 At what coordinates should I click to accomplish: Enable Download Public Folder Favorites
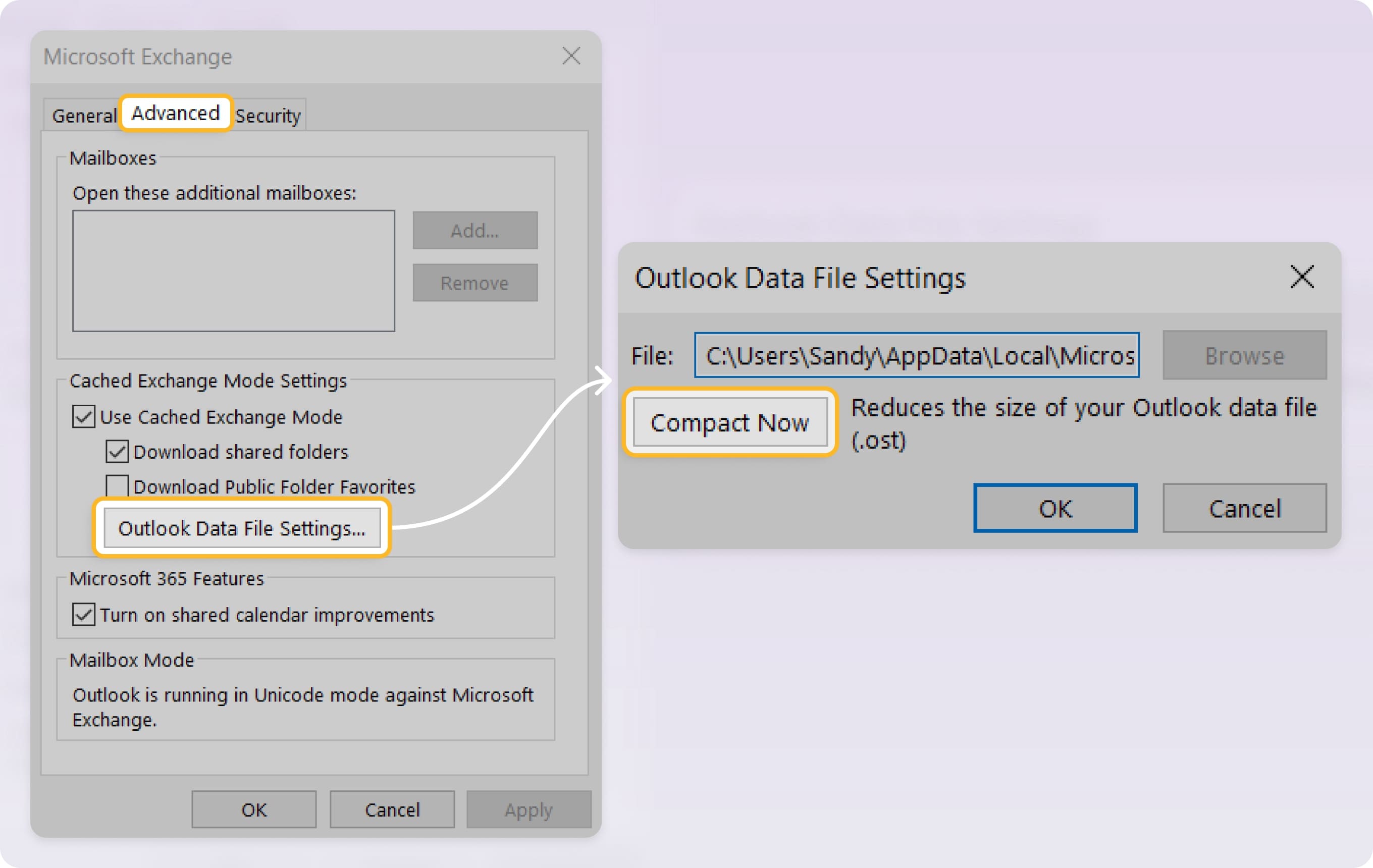pos(118,486)
